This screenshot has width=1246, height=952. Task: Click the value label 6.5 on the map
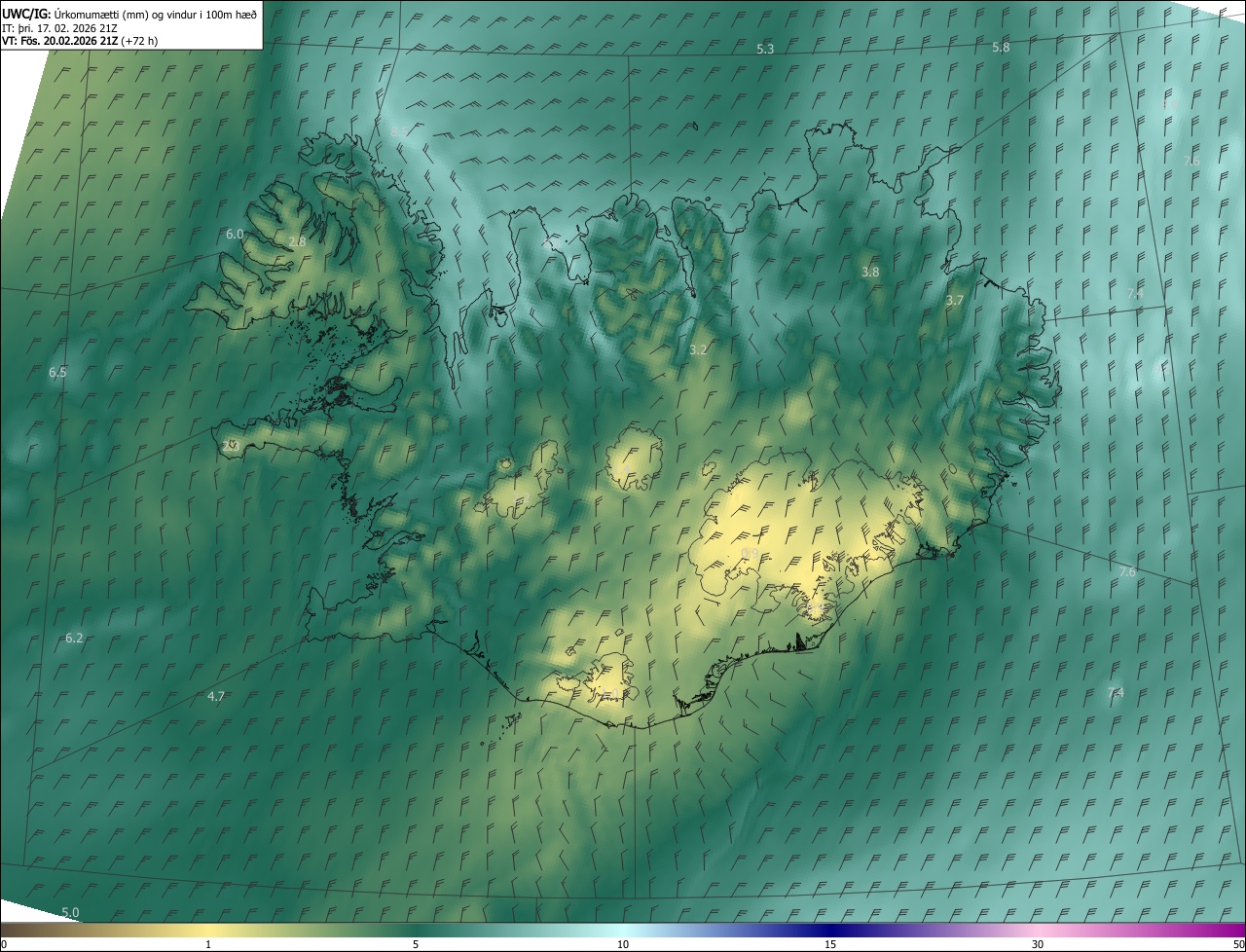pos(57,373)
